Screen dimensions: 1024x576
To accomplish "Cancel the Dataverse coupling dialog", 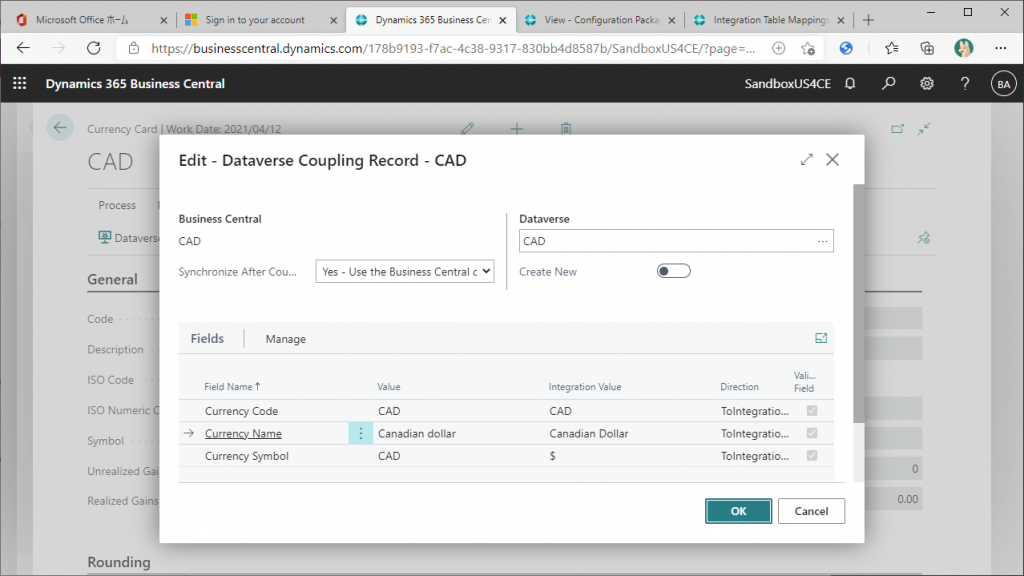I will pyautogui.click(x=811, y=511).
